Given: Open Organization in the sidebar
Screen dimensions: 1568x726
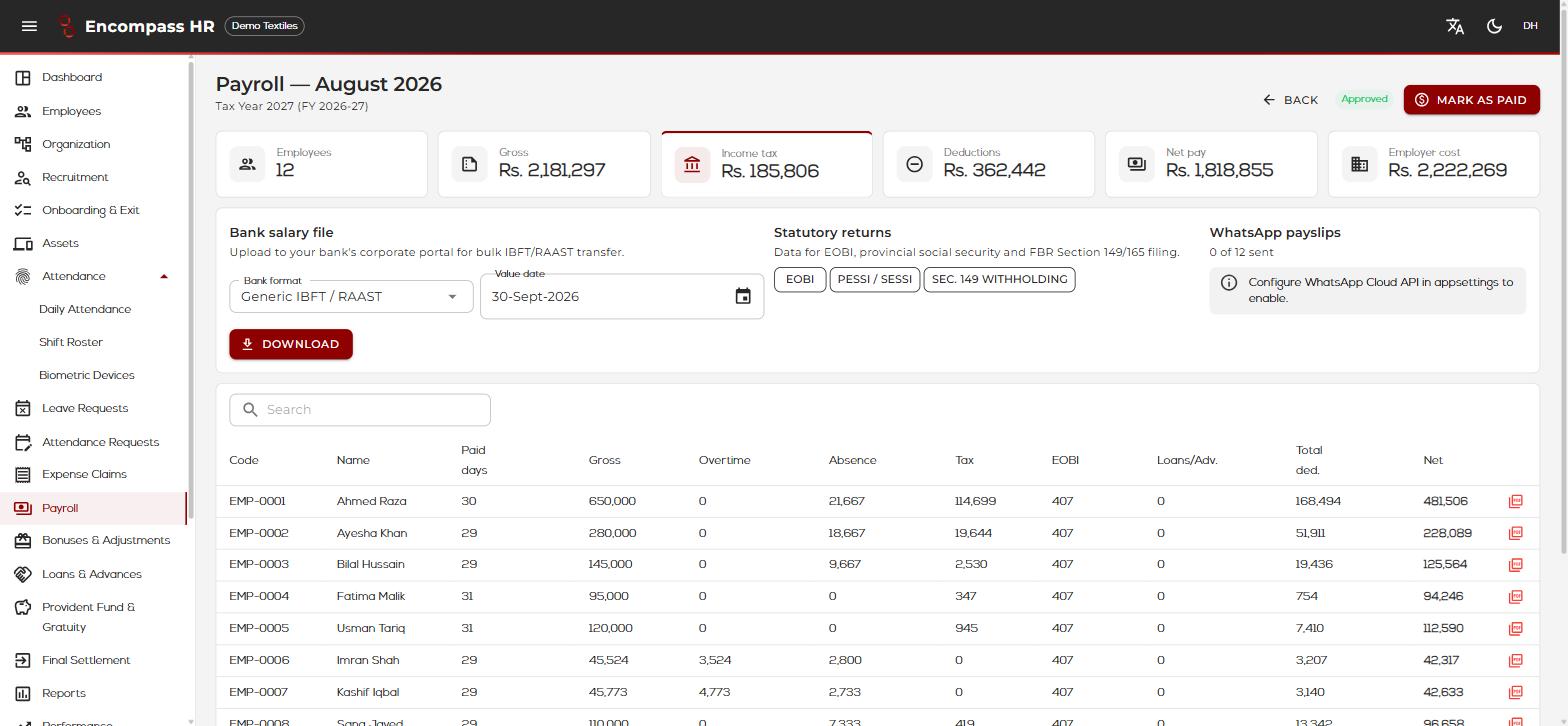Looking at the screenshot, I should pyautogui.click(x=76, y=144).
